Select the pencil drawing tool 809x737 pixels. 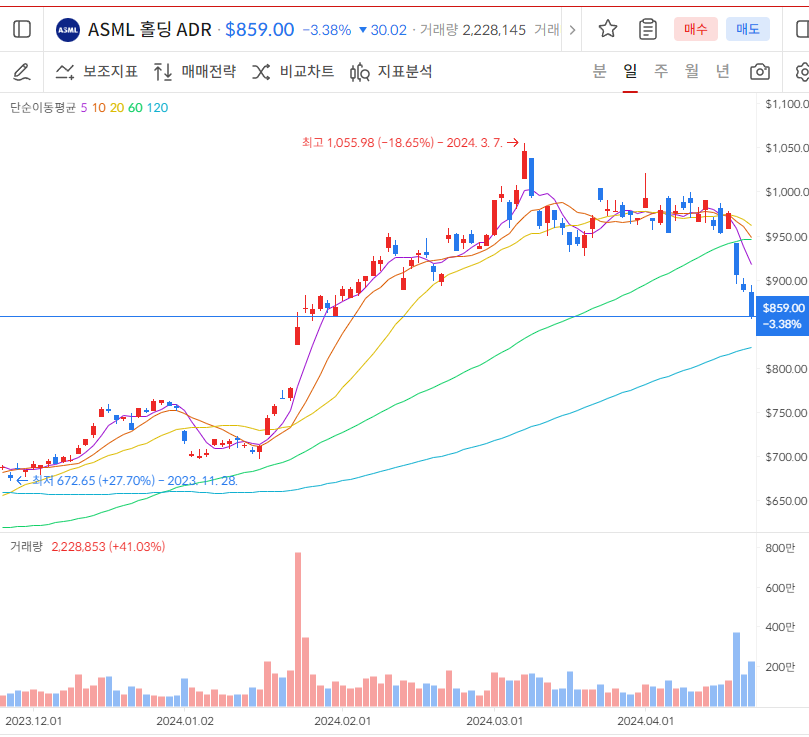point(22,72)
